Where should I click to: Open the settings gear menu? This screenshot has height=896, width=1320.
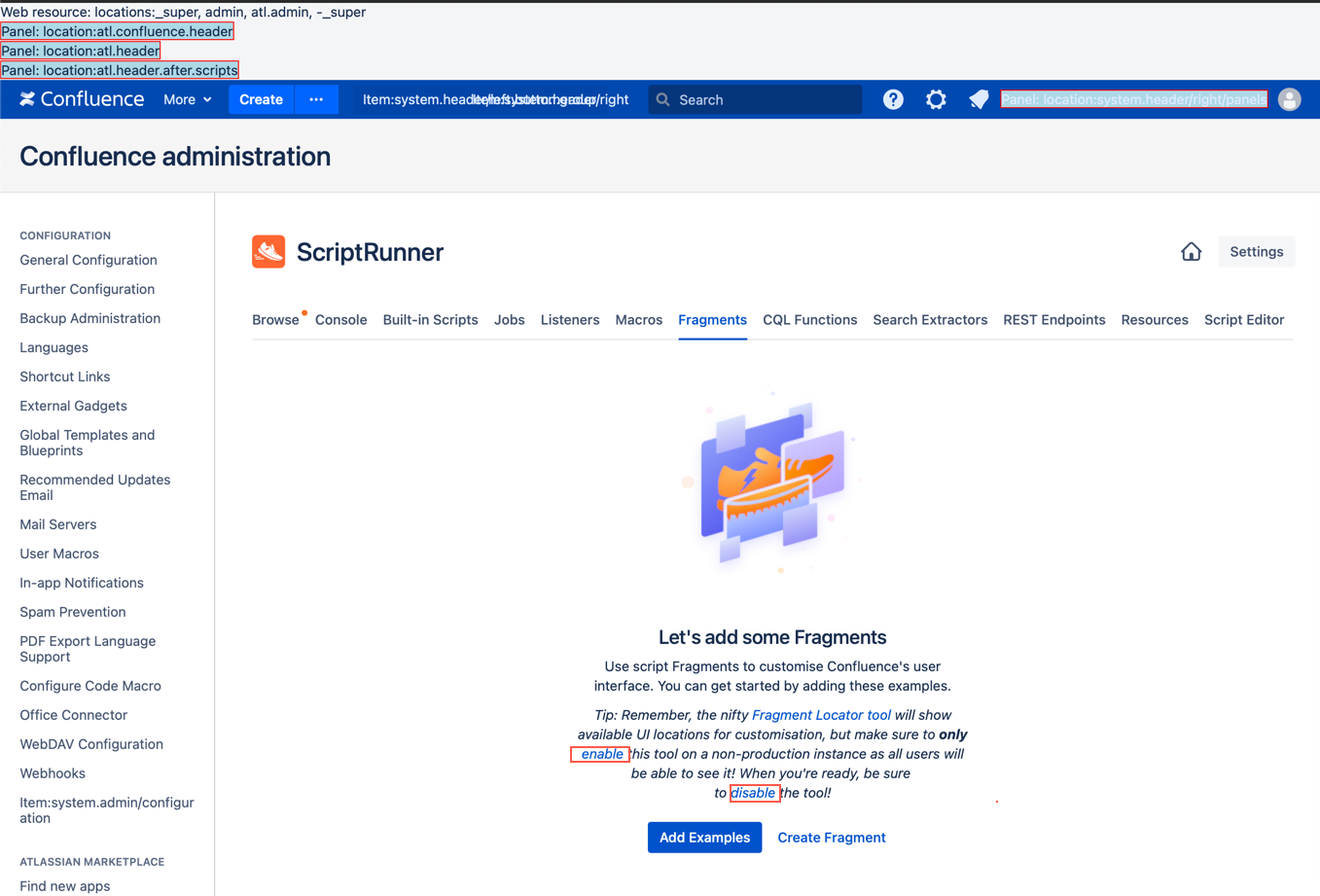tap(936, 99)
